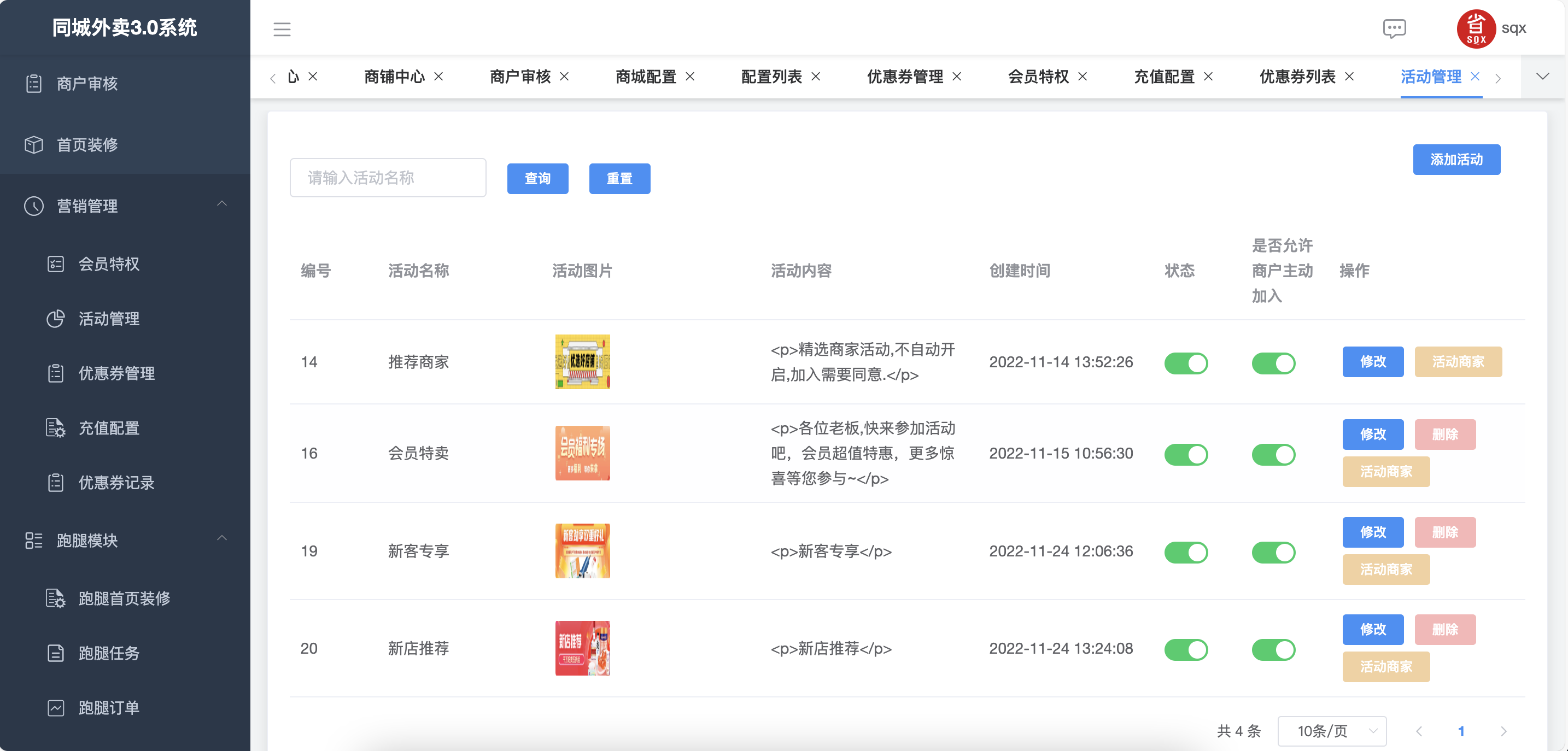This screenshot has height=751, width=1568.
Task: Click the 跑腿任务 document icon
Action: 55,653
